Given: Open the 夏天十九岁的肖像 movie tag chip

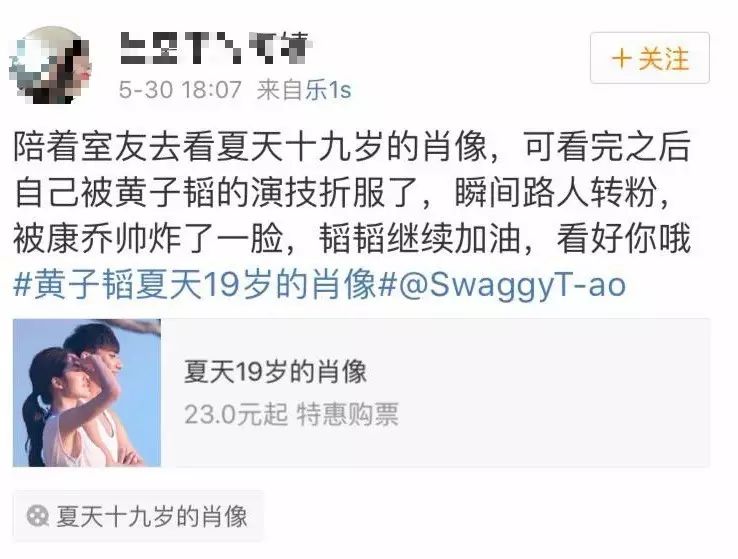Looking at the screenshot, I should tap(137, 516).
